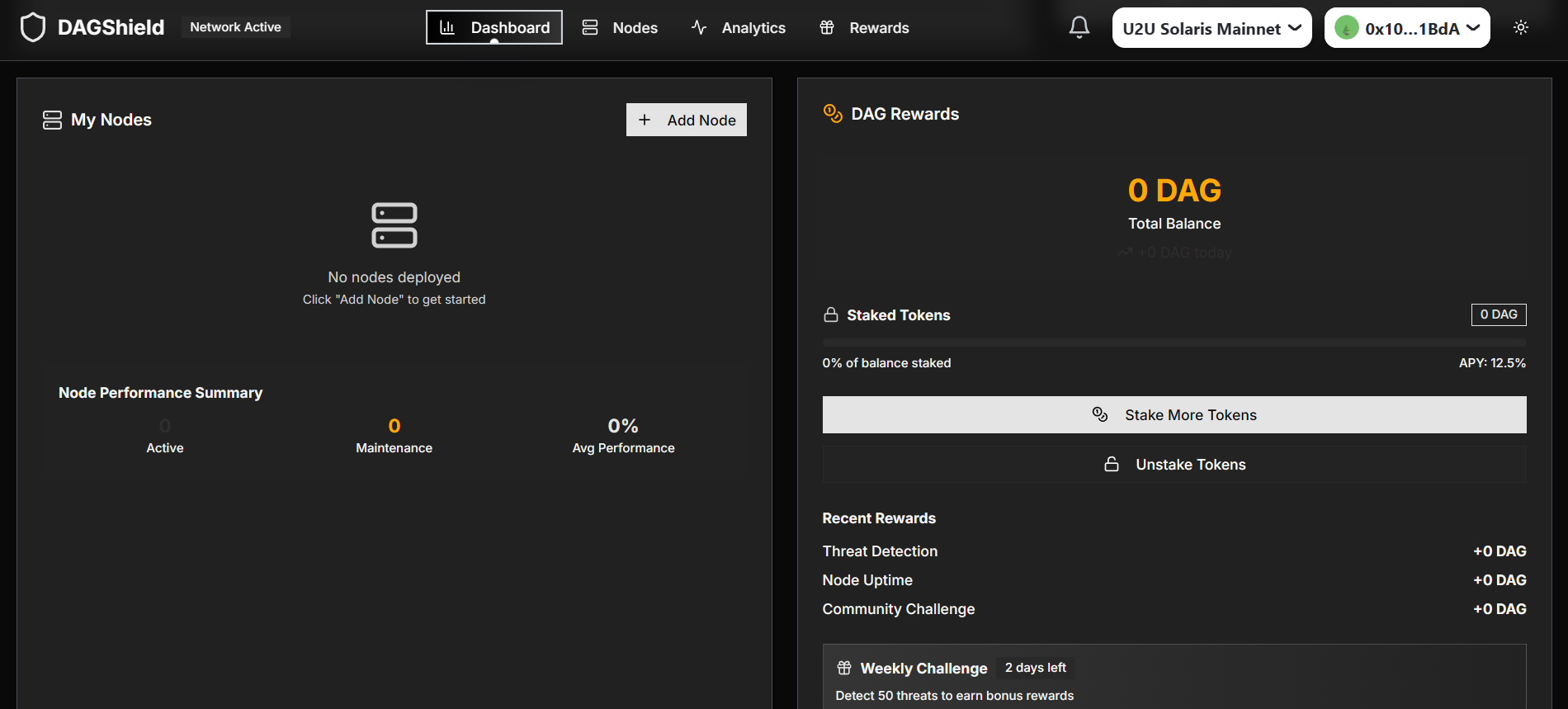Open the Rewards tab
This screenshot has height=709, width=1568.
tap(864, 27)
